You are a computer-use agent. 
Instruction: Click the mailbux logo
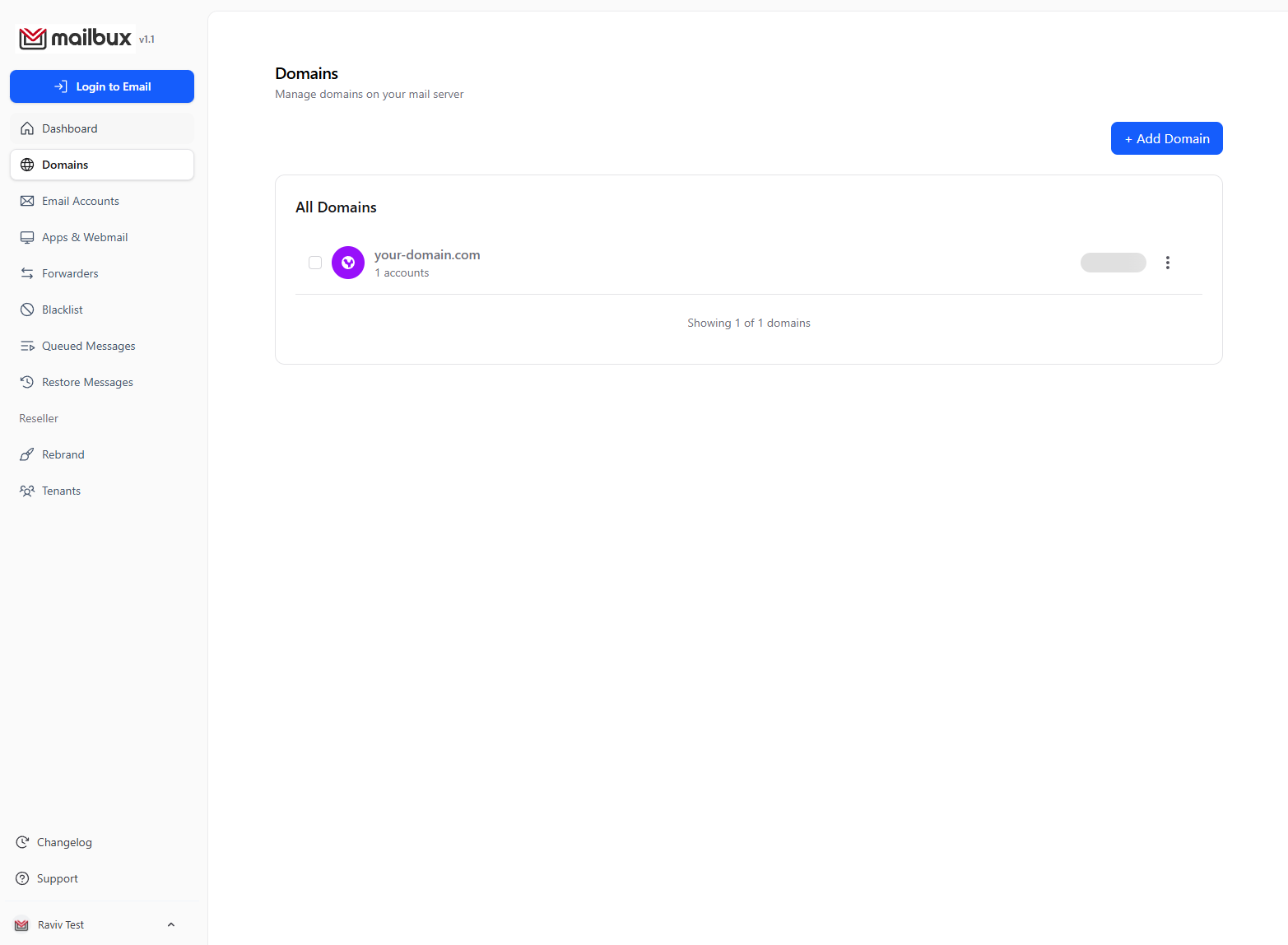(75, 38)
